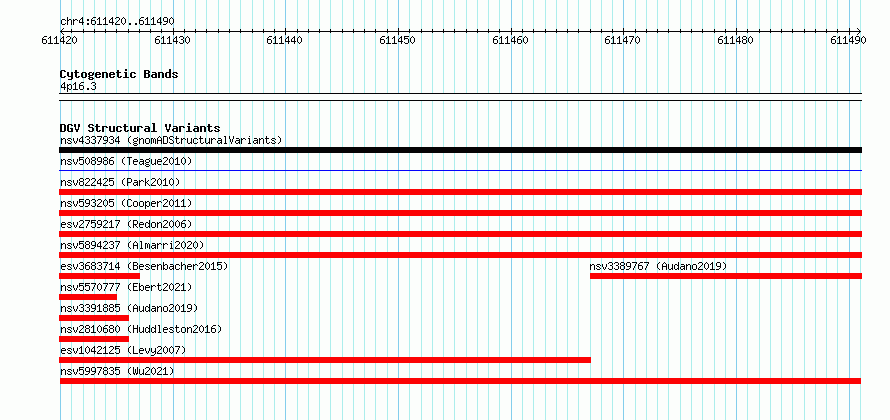Click the chr4:611420..611490 region label

[117, 22]
